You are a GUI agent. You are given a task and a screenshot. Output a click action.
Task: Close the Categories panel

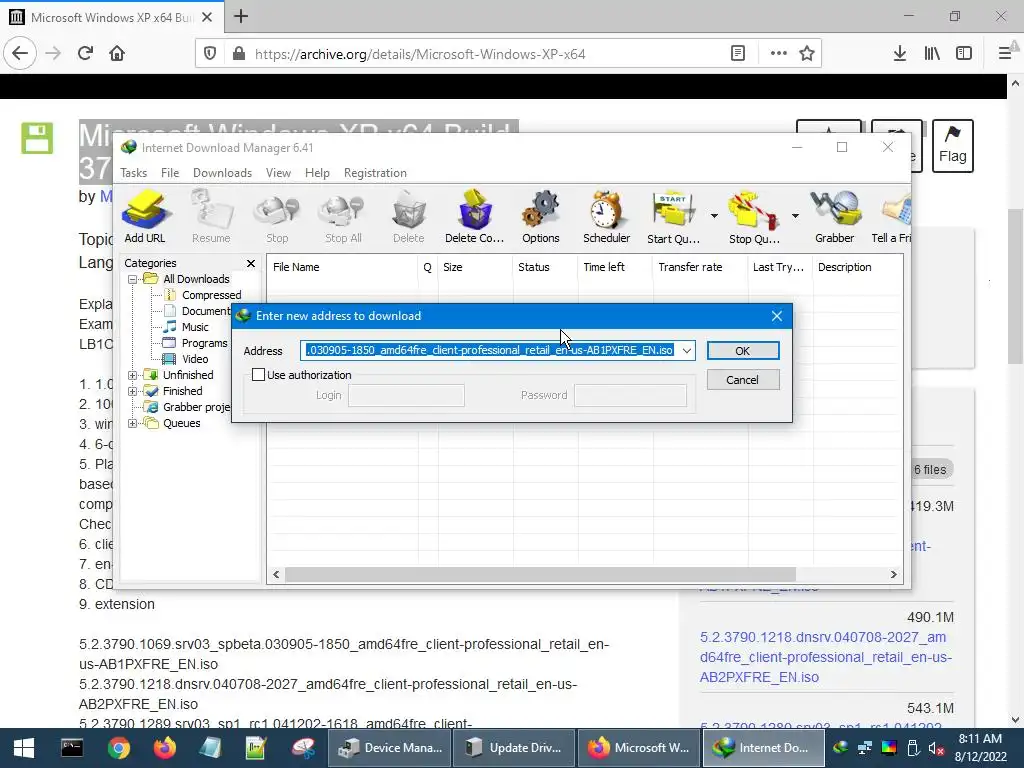pos(251,263)
